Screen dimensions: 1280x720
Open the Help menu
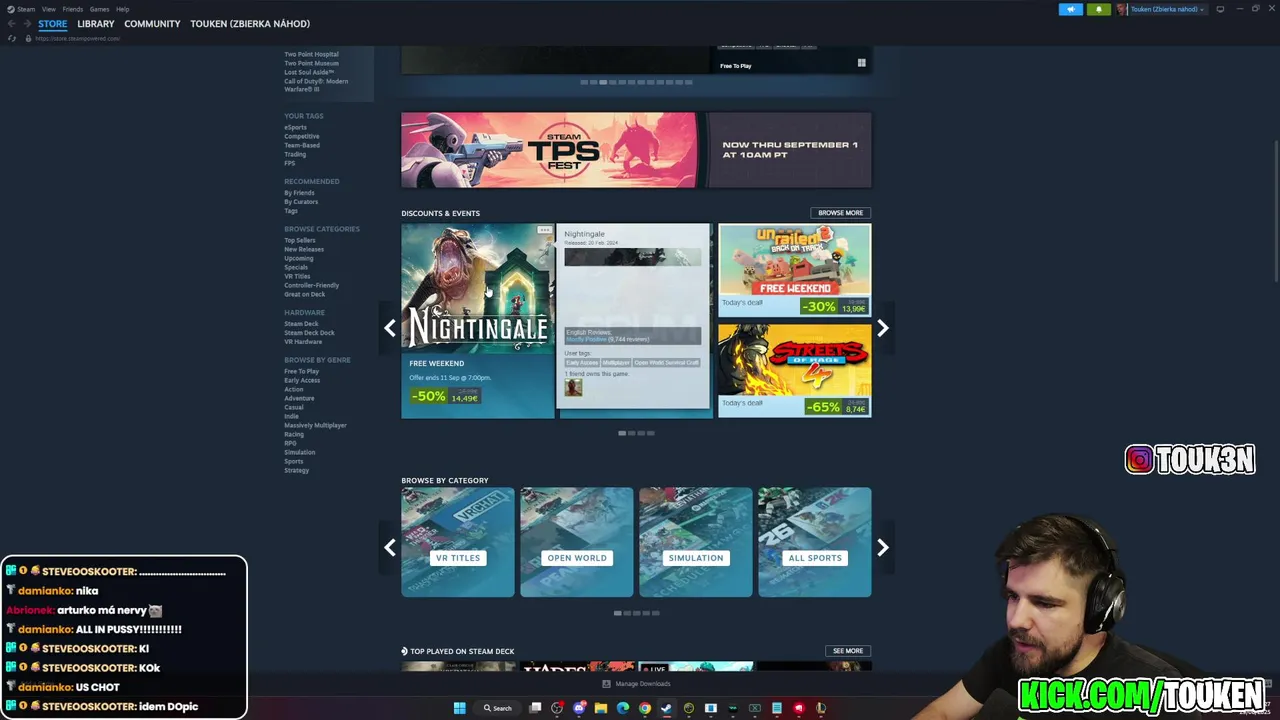click(x=122, y=9)
